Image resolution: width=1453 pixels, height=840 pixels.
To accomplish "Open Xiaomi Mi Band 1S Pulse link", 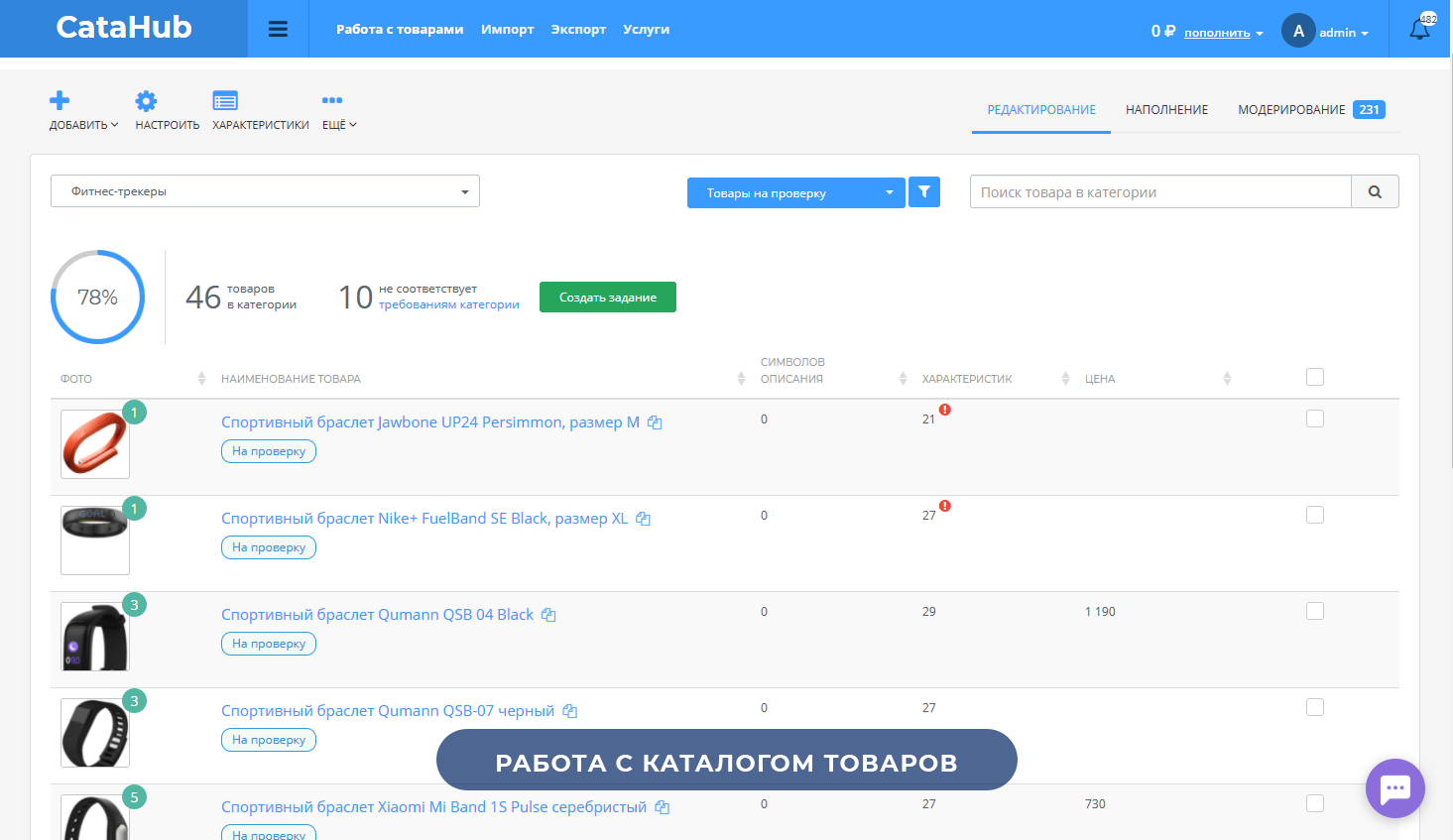I will point(433,807).
